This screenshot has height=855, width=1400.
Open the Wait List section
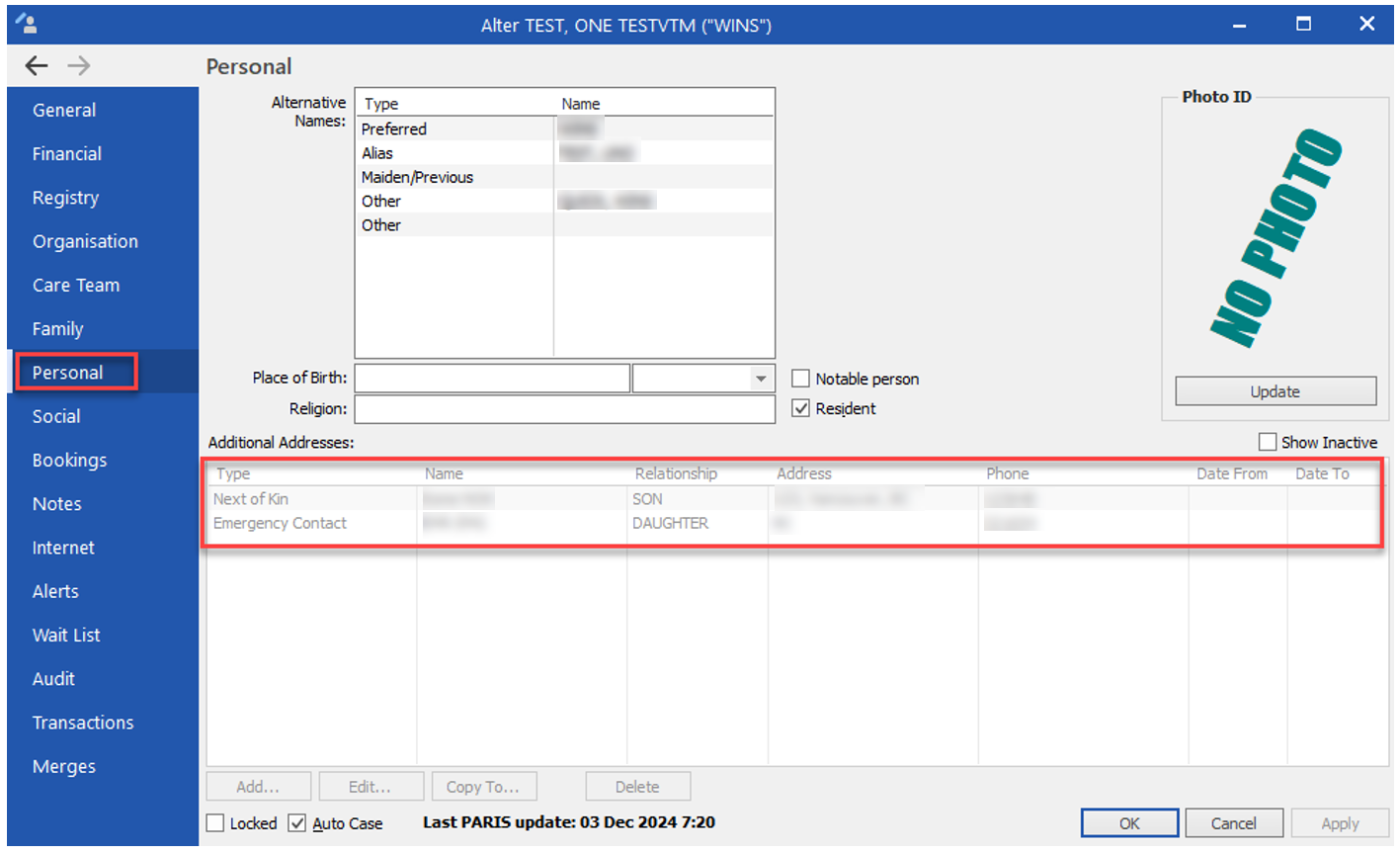(x=66, y=635)
